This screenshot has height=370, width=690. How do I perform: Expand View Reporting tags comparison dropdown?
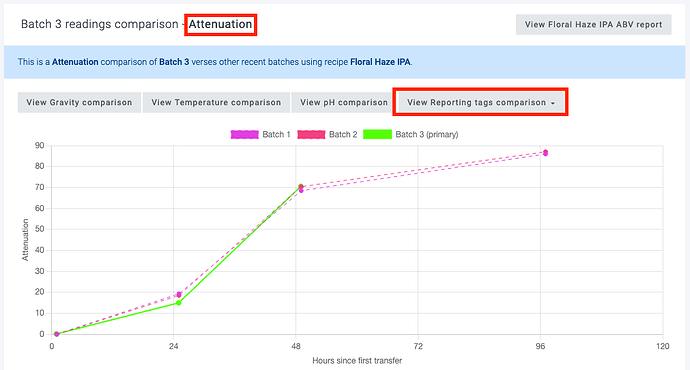[x=481, y=103]
